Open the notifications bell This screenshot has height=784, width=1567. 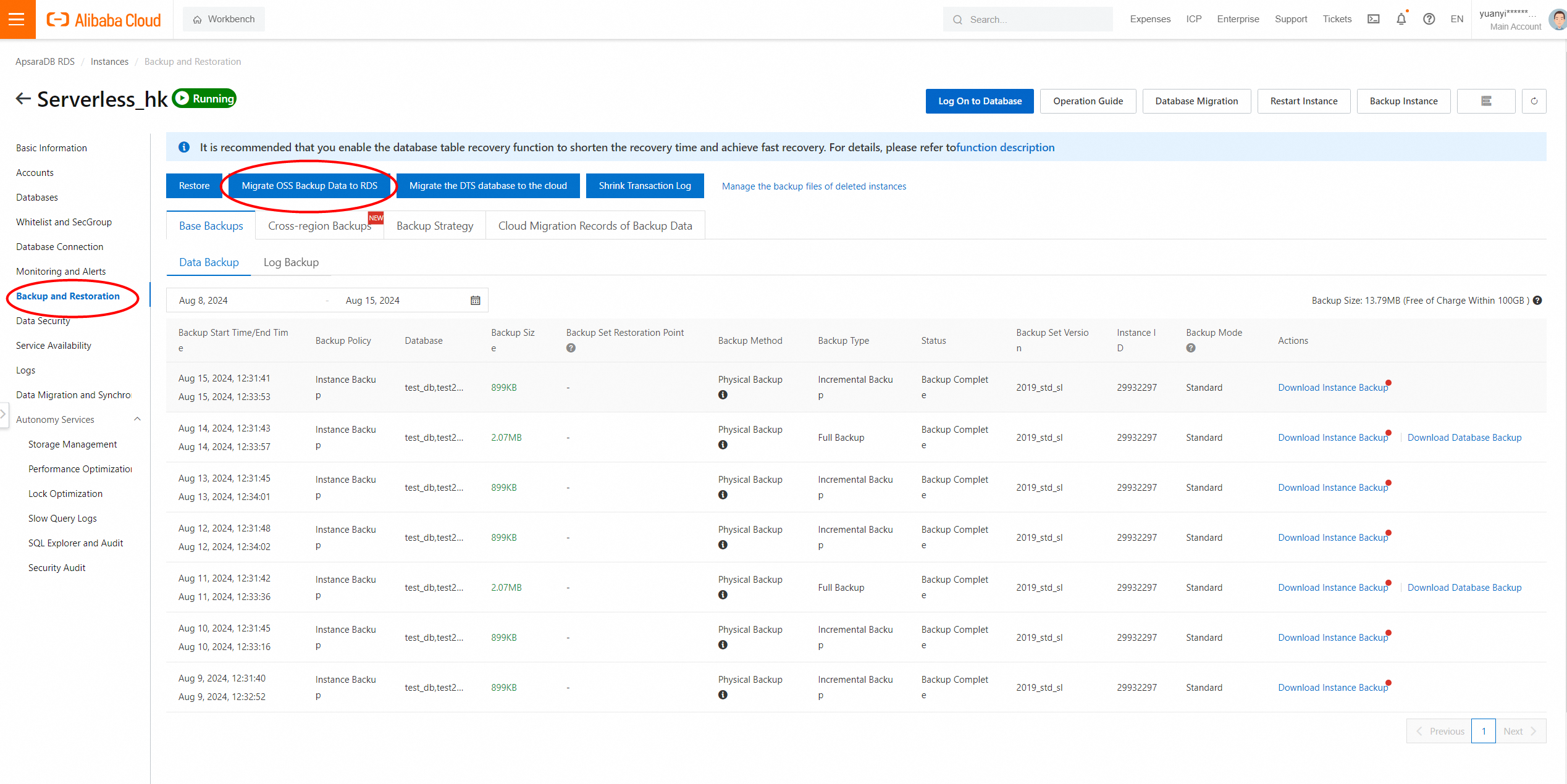pyautogui.click(x=1401, y=19)
